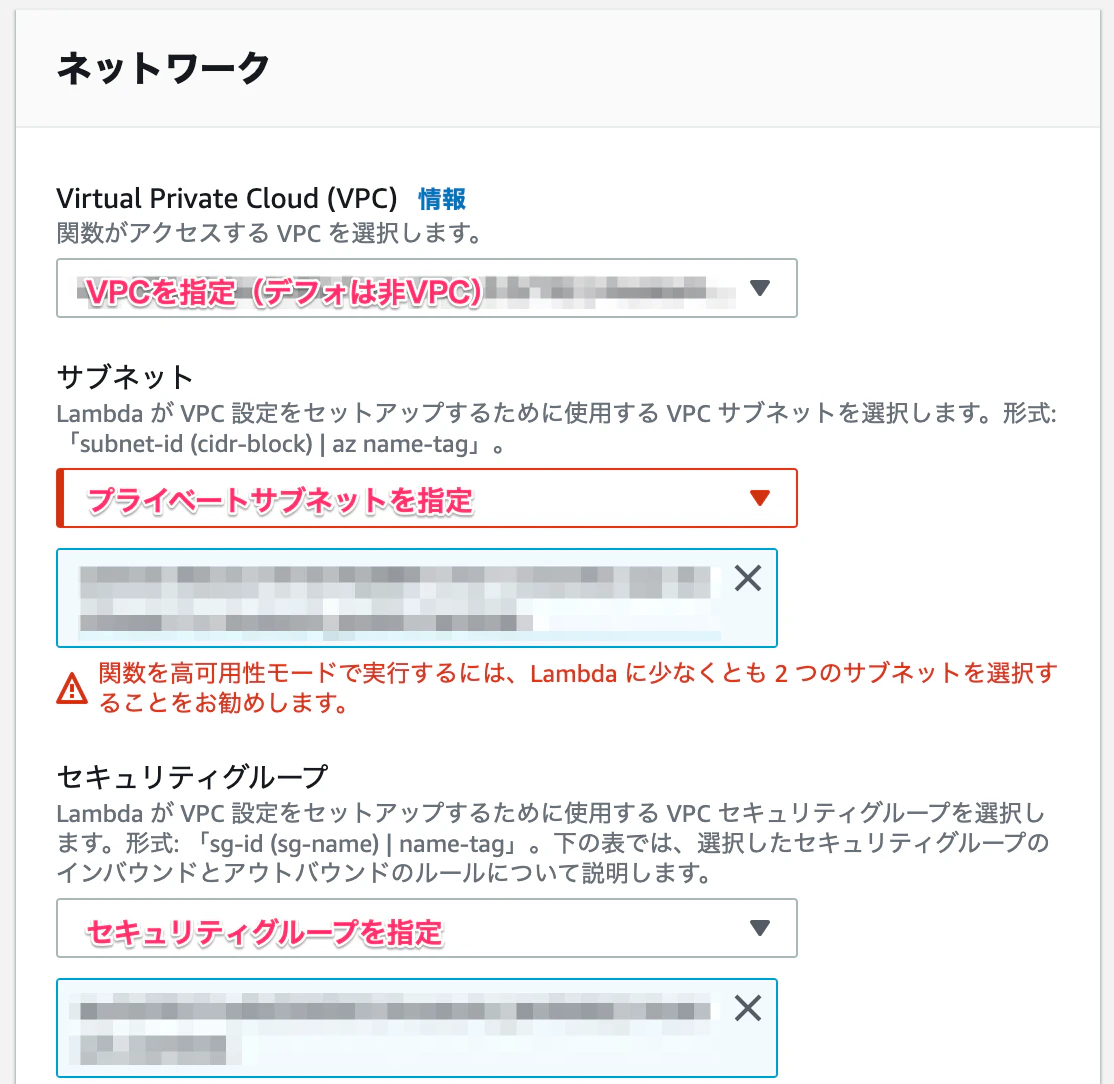This screenshot has height=1084, width=1114.
Task: Click the subnet-id (cidr-block) format description
Action: point(556,428)
